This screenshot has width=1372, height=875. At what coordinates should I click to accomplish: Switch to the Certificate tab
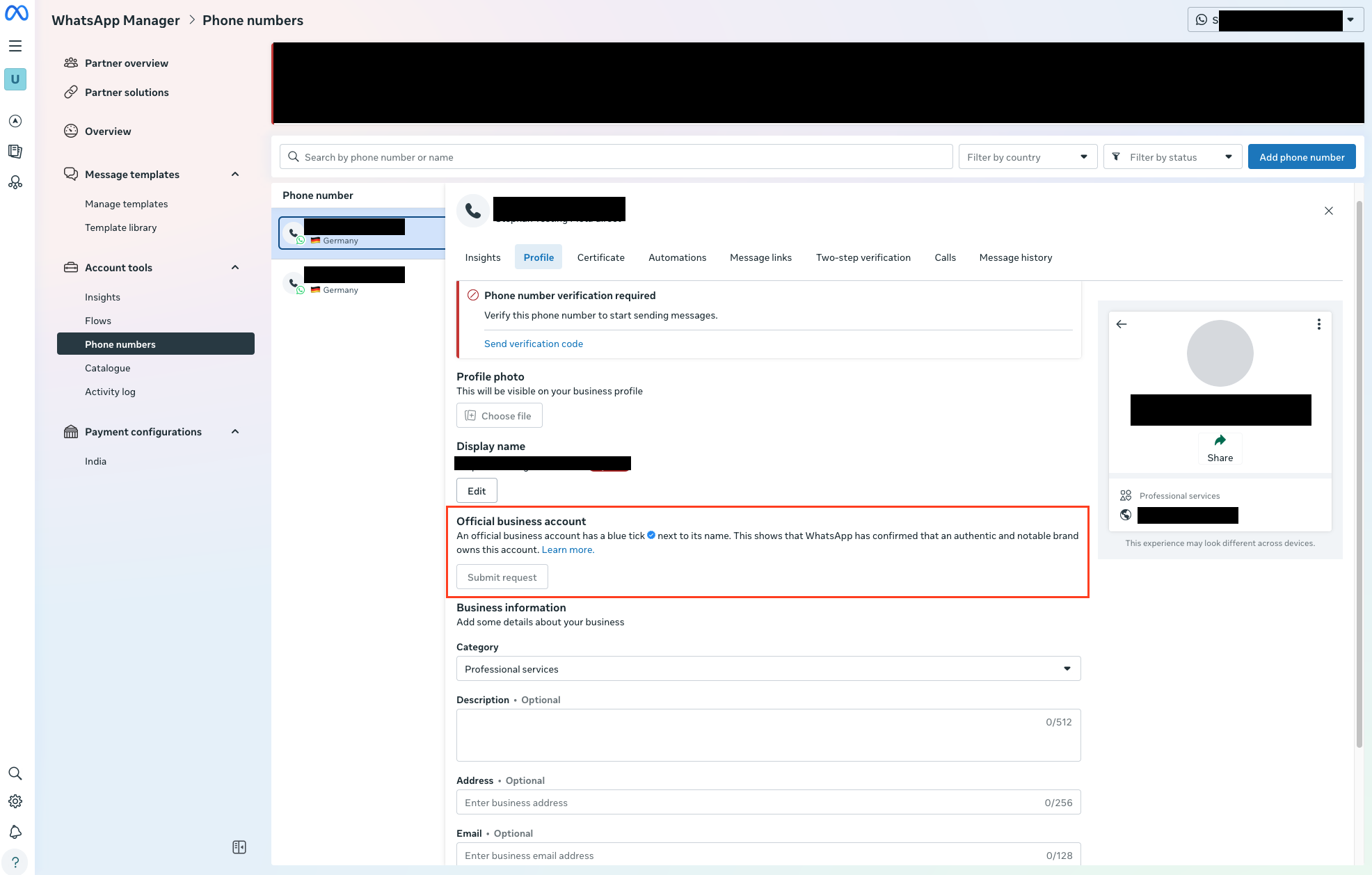tap(600, 257)
